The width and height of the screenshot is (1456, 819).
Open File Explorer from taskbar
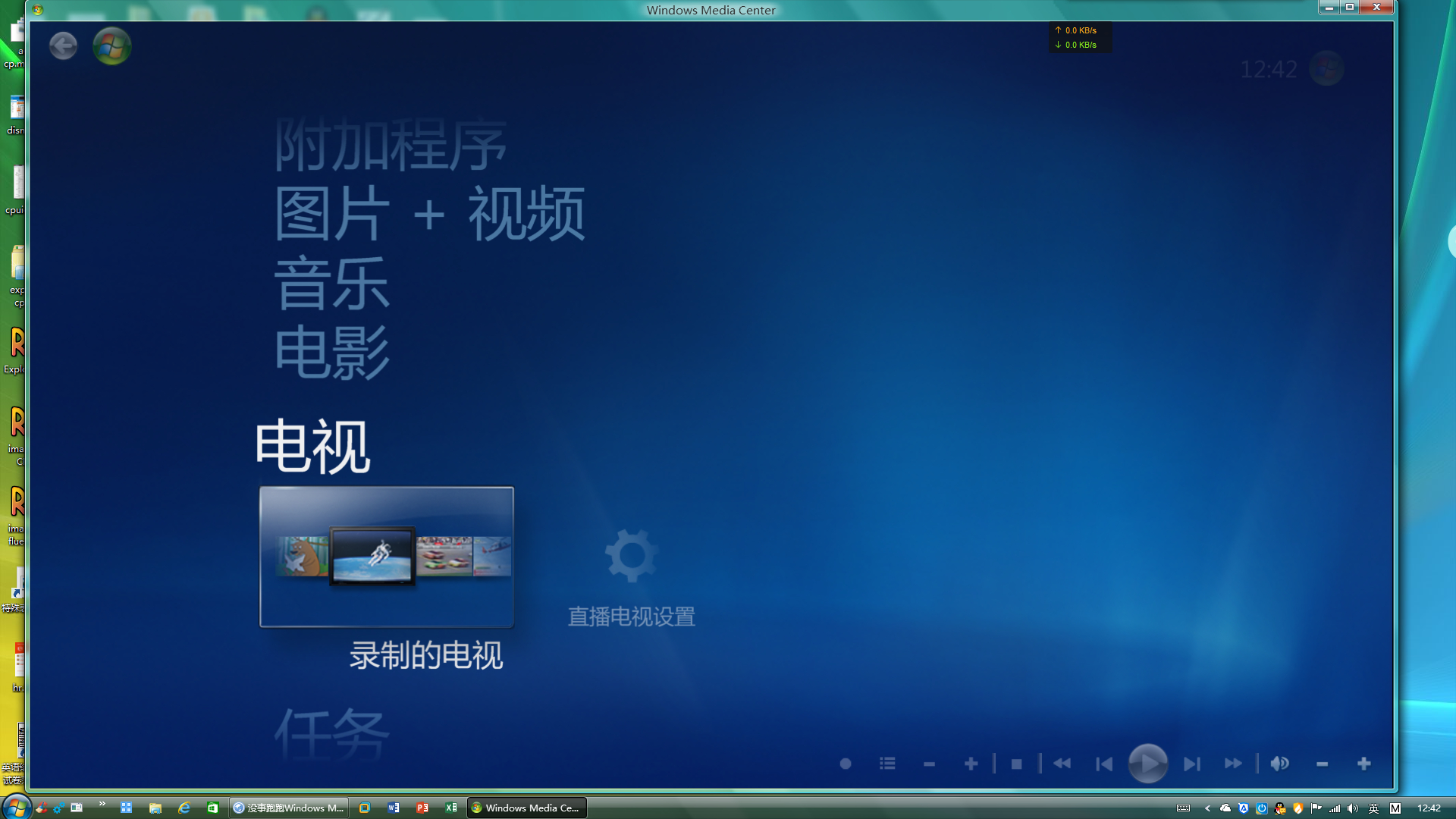click(155, 808)
